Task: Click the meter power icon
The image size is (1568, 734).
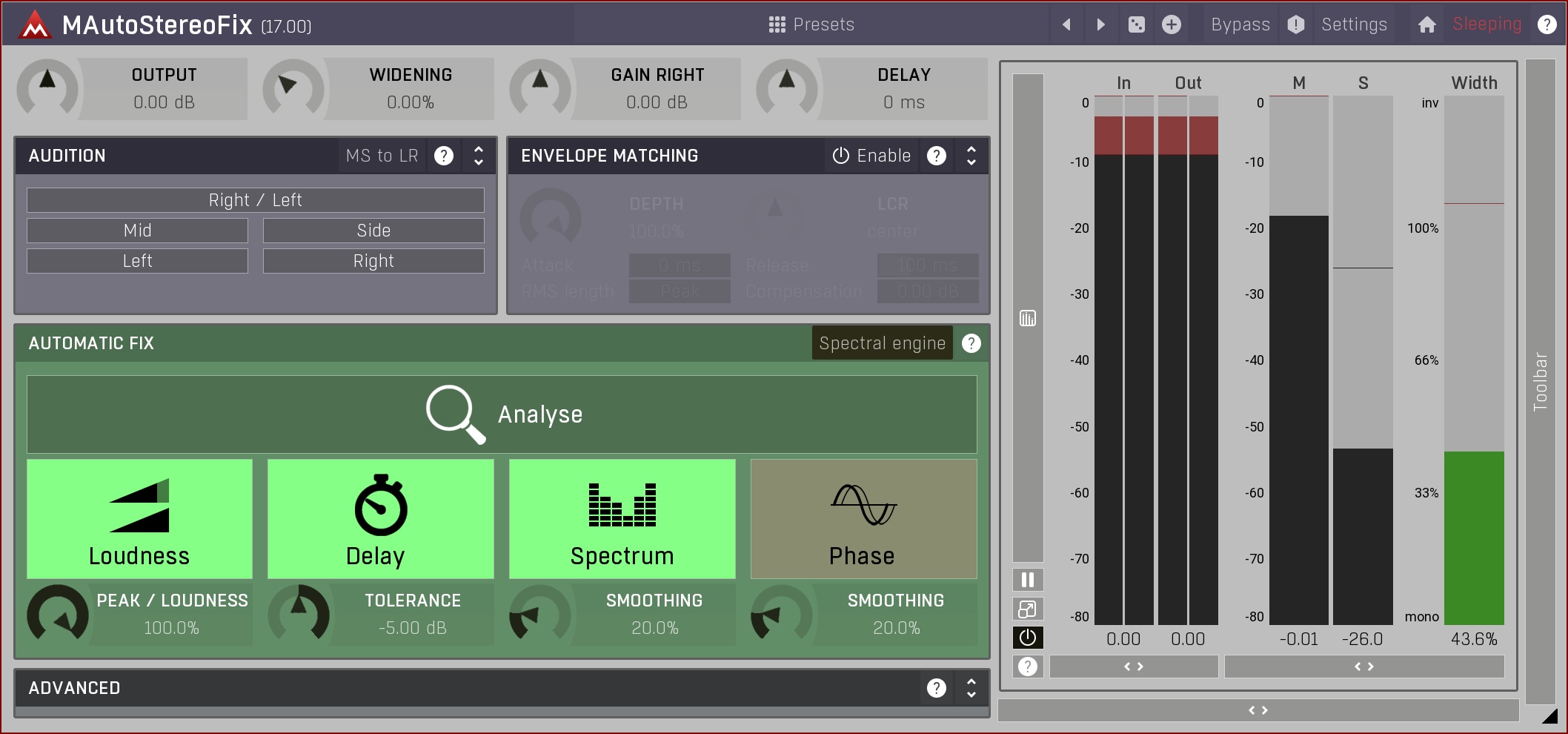Action: point(1027,638)
